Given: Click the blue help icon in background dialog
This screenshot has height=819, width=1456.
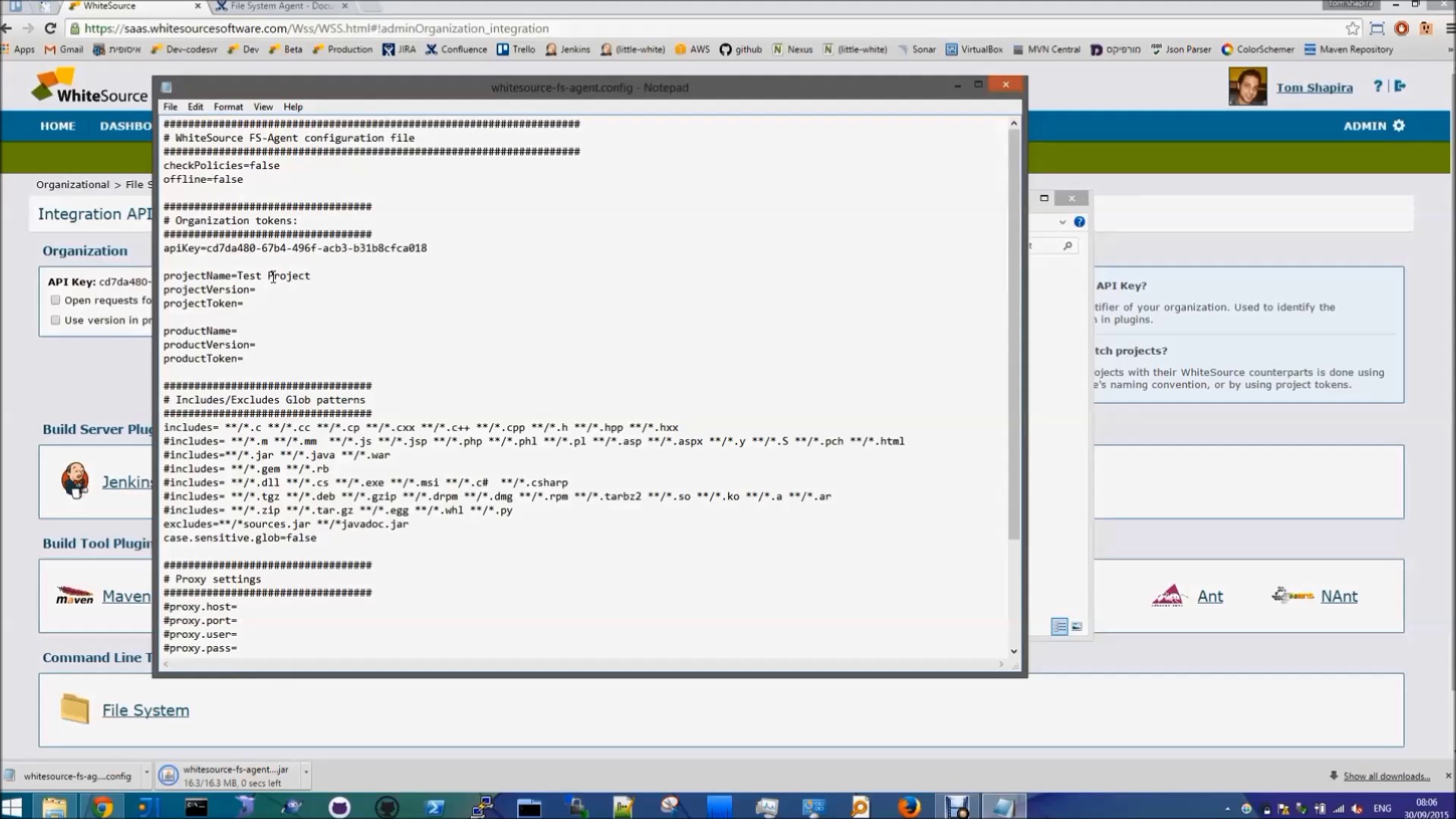Looking at the screenshot, I should pos(1079,222).
